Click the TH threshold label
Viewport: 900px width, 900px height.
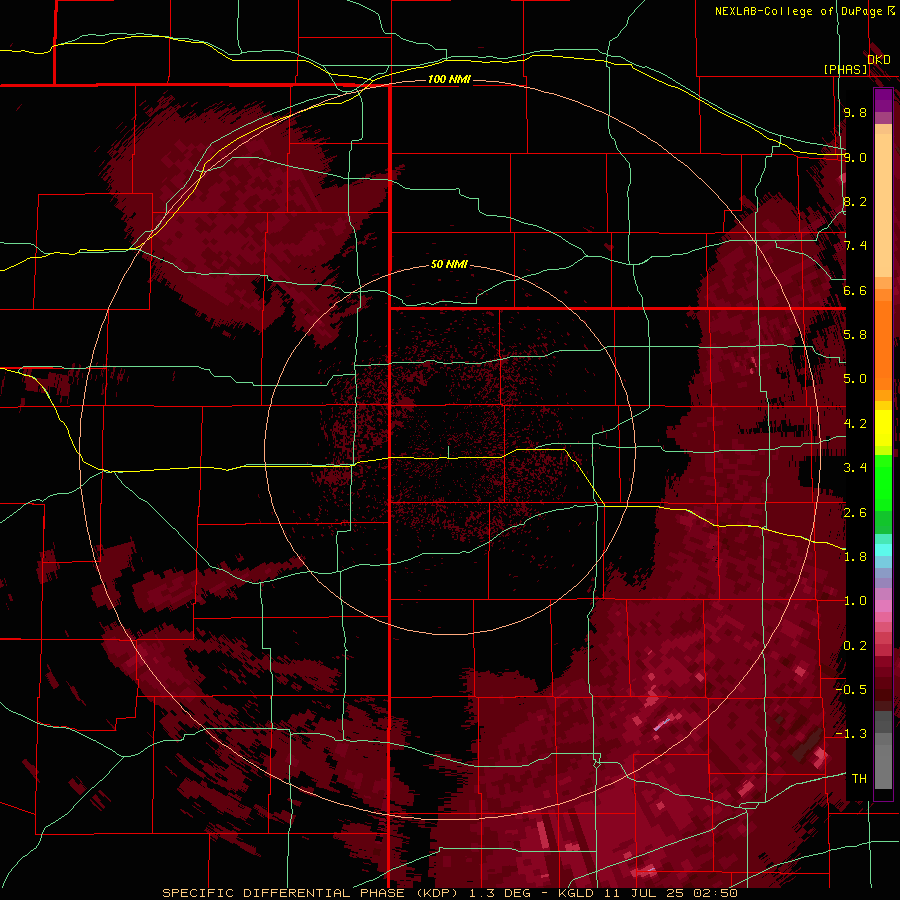859,779
